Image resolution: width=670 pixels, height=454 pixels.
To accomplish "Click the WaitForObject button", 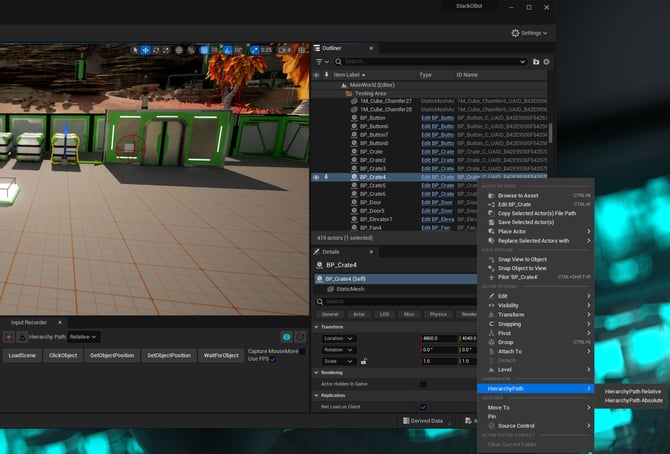I will pyautogui.click(x=219, y=355).
